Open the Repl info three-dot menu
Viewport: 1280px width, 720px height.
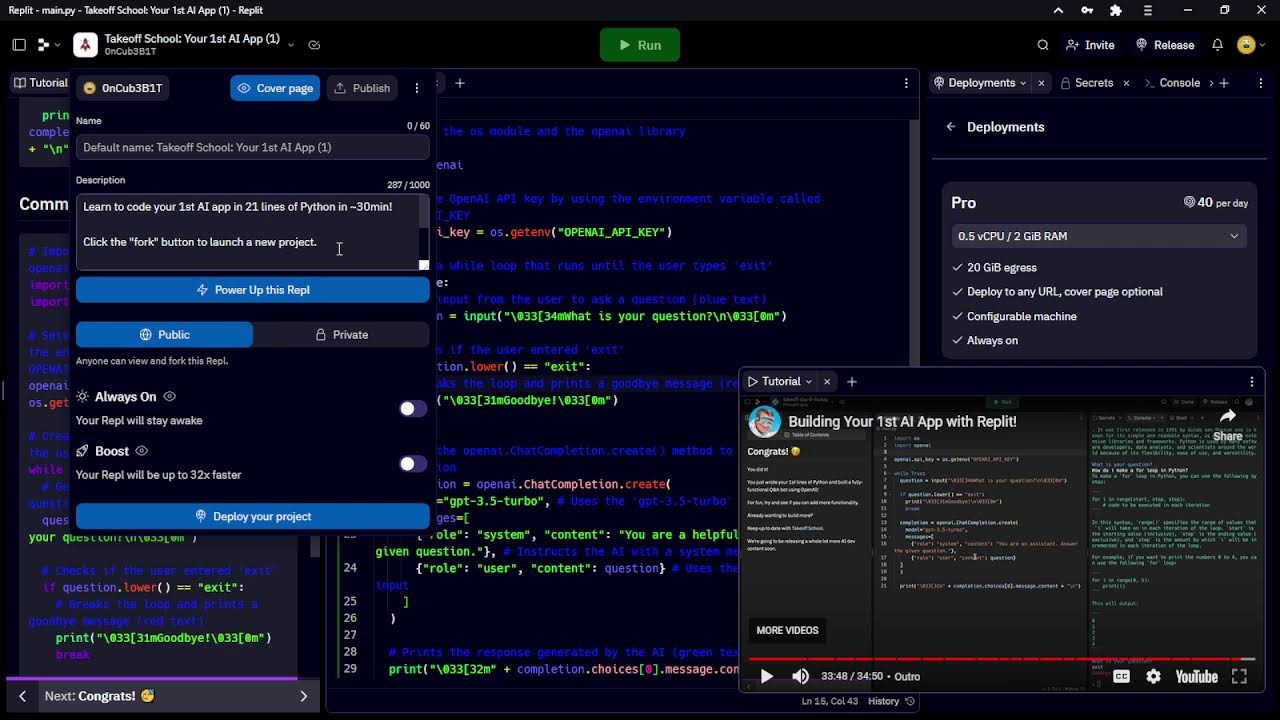[x=417, y=88]
